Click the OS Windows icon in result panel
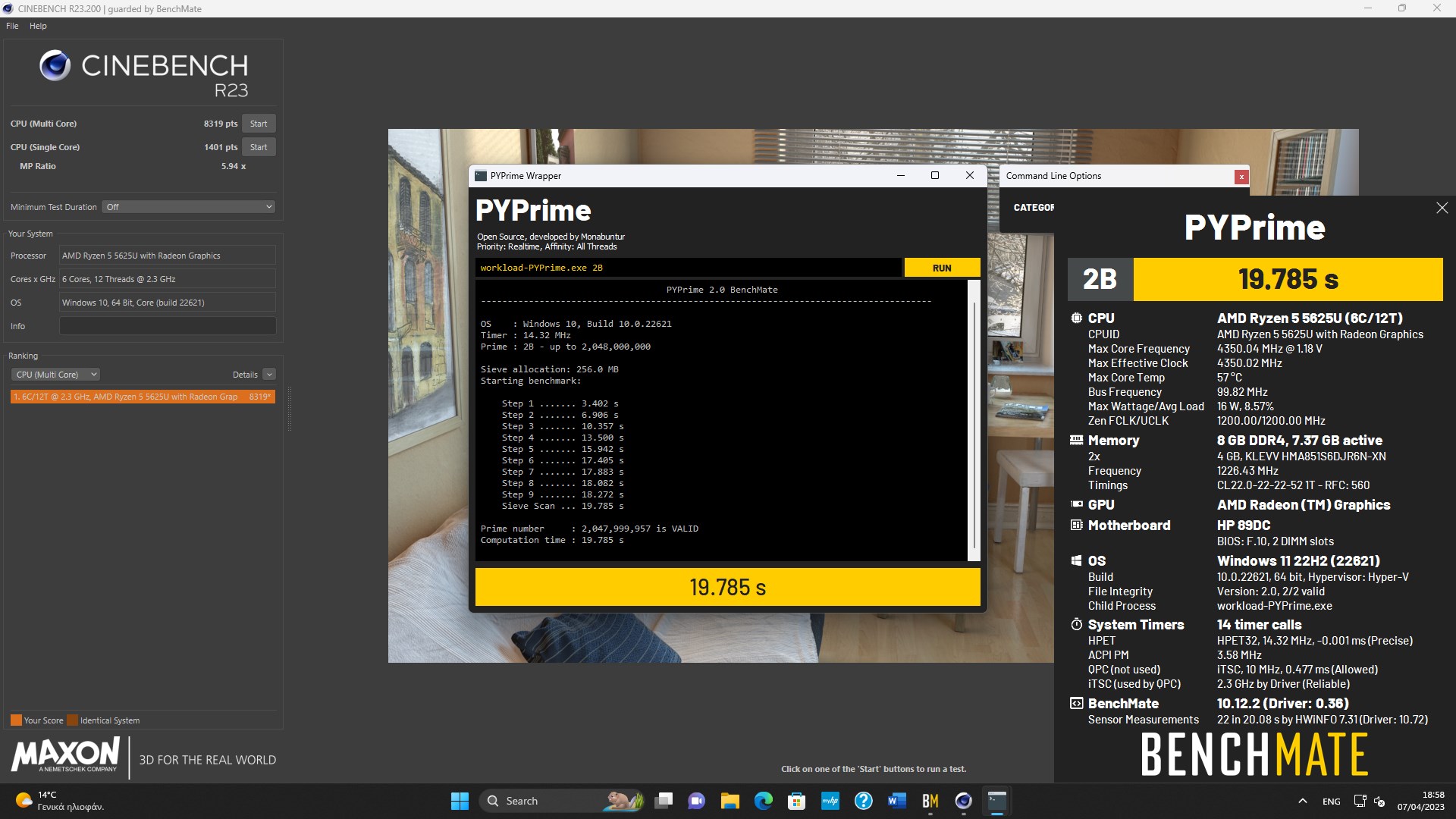Viewport: 1456px width, 819px height. tap(1076, 561)
